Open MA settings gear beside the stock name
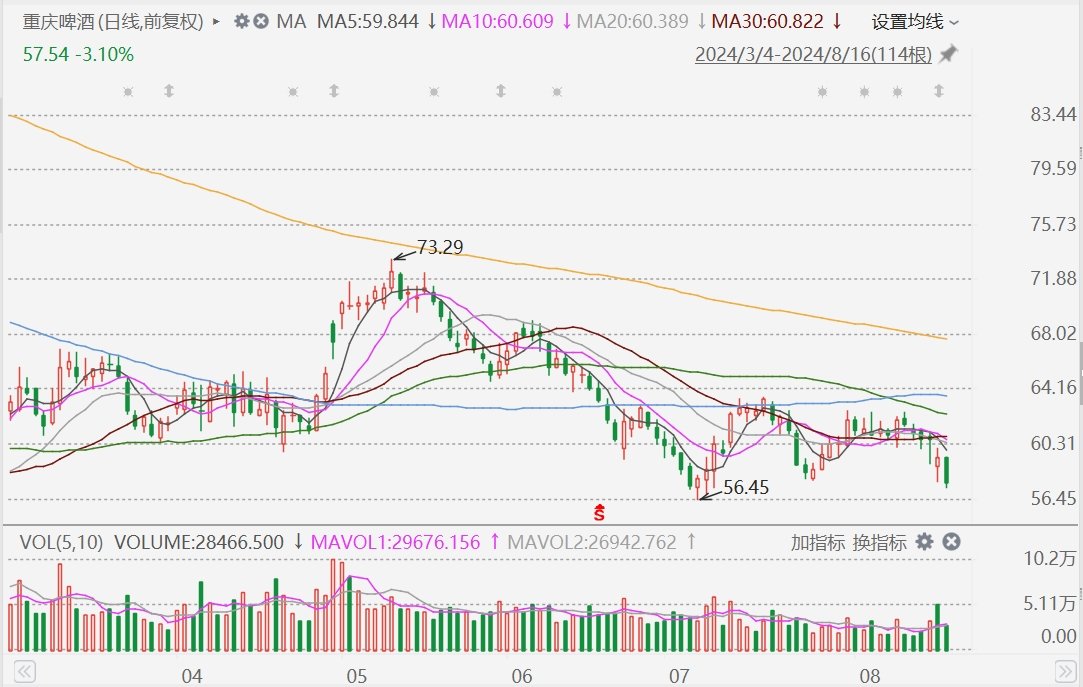 241,21
